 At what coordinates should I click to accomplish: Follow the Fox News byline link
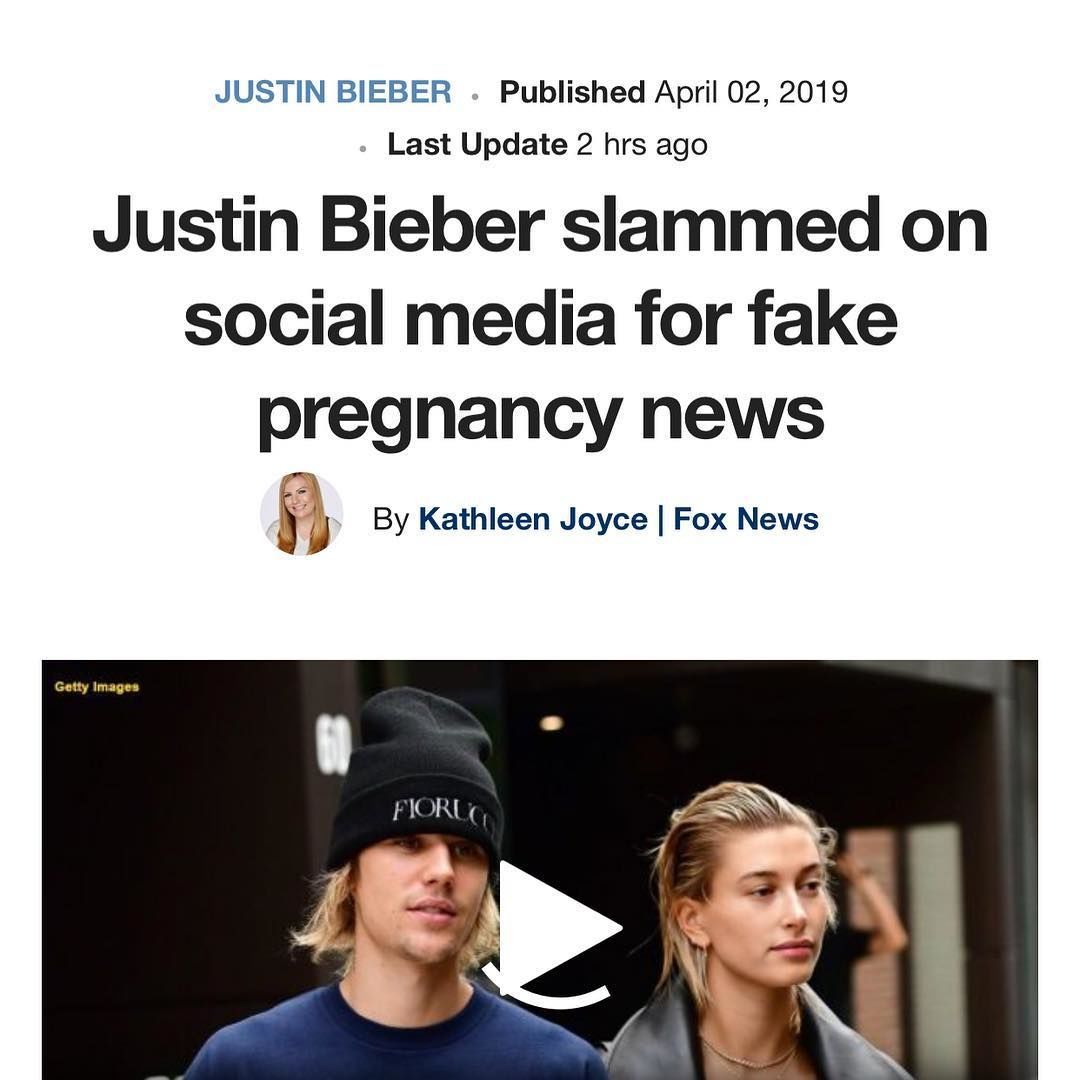point(746,519)
